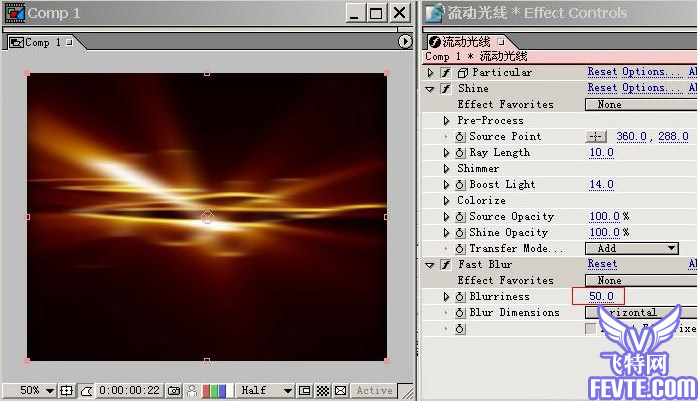Click Source Point Y value 288.0

tap(673, 136)
